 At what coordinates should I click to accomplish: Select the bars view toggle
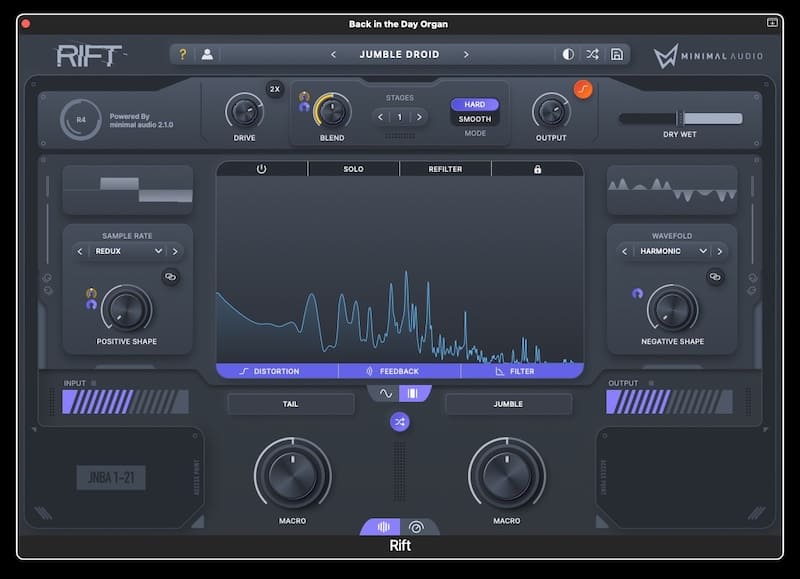413,393
